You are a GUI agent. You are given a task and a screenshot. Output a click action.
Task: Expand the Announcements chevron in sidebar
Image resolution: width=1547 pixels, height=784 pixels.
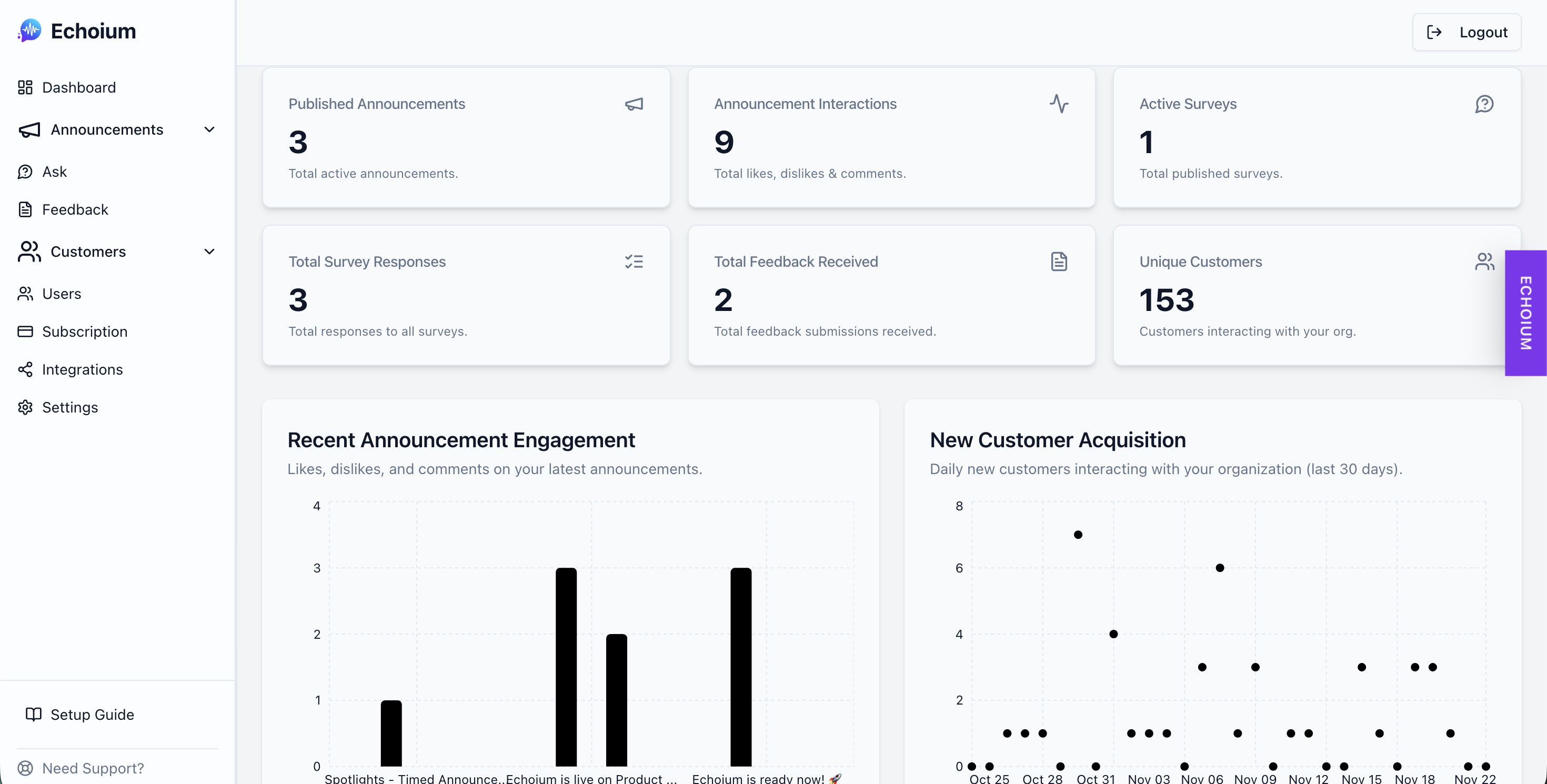(209, 129)
